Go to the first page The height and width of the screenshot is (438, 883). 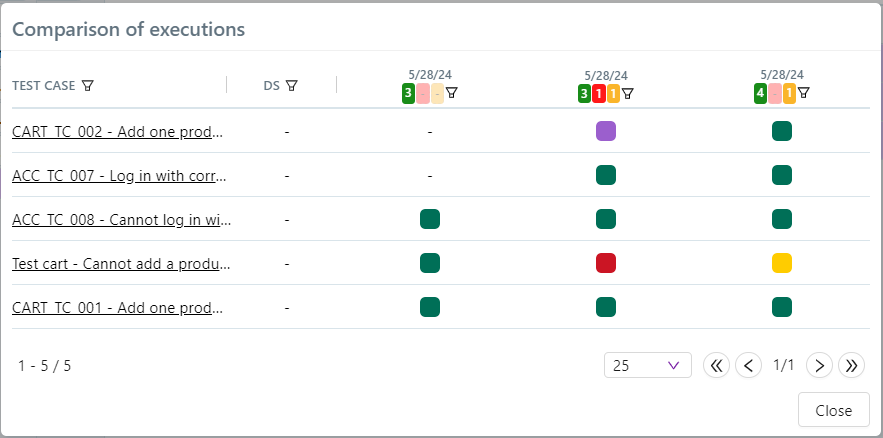pos(716,365)
